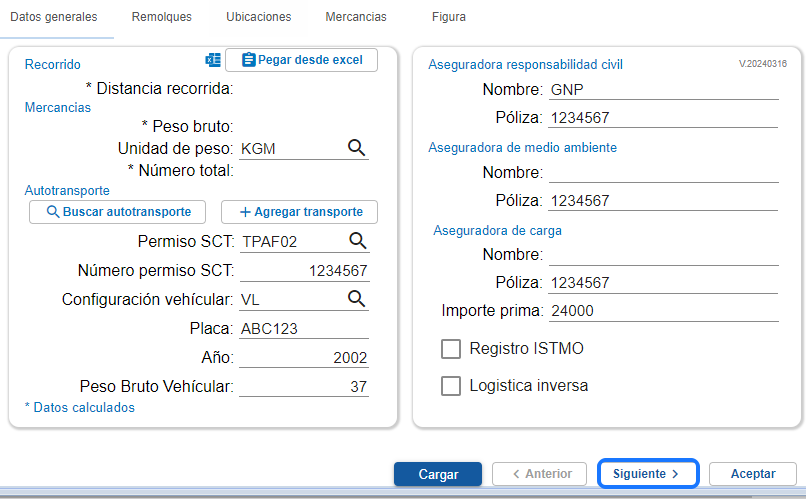Open the Configuración vehicular lookup magnifier
The height and width of the screenshot is (499, 806).
point(357,299)
